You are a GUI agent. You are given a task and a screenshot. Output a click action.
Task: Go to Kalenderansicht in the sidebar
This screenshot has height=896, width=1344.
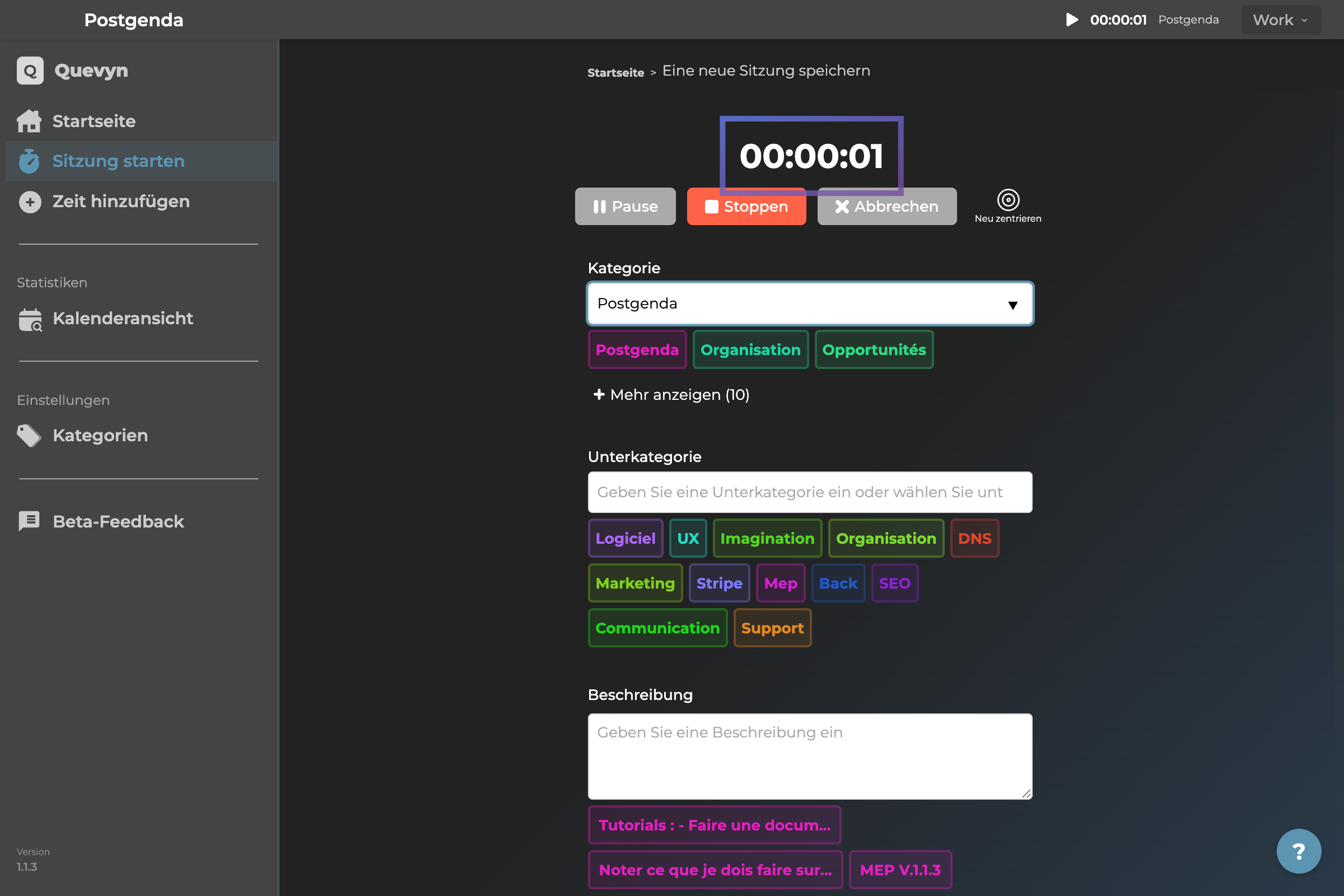142,319
